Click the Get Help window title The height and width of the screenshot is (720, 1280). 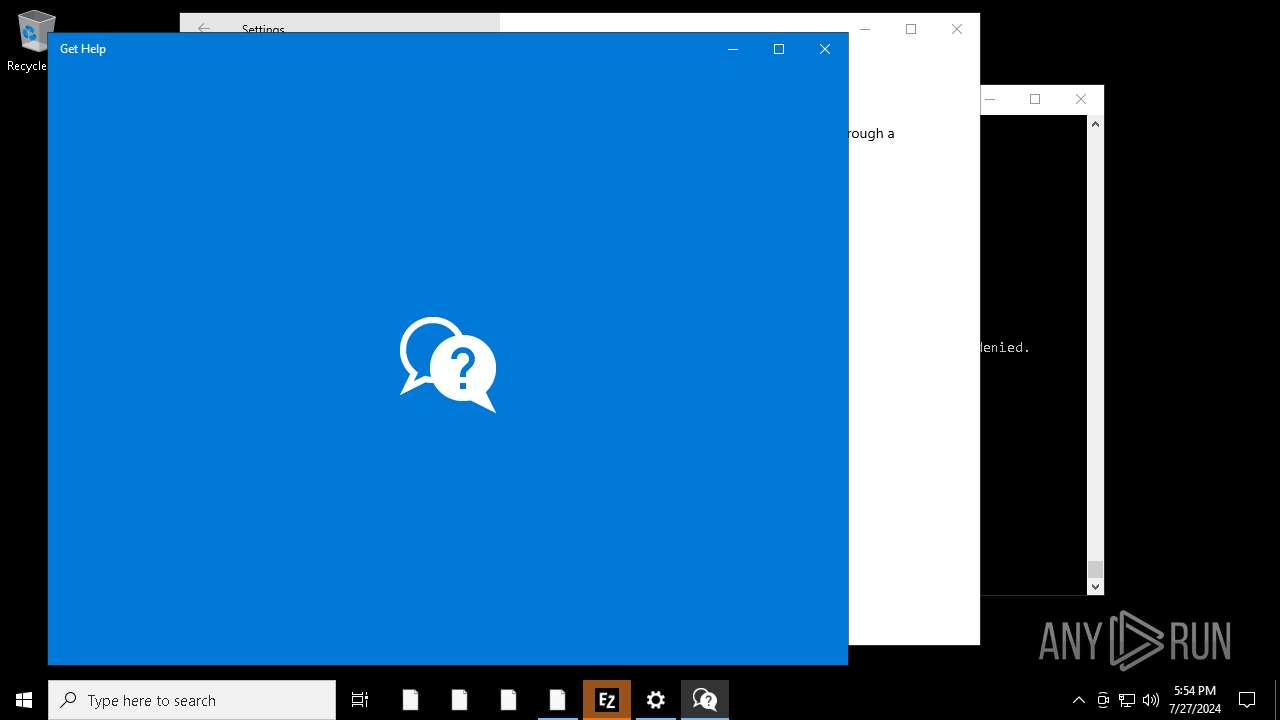[x=83, y=49]
